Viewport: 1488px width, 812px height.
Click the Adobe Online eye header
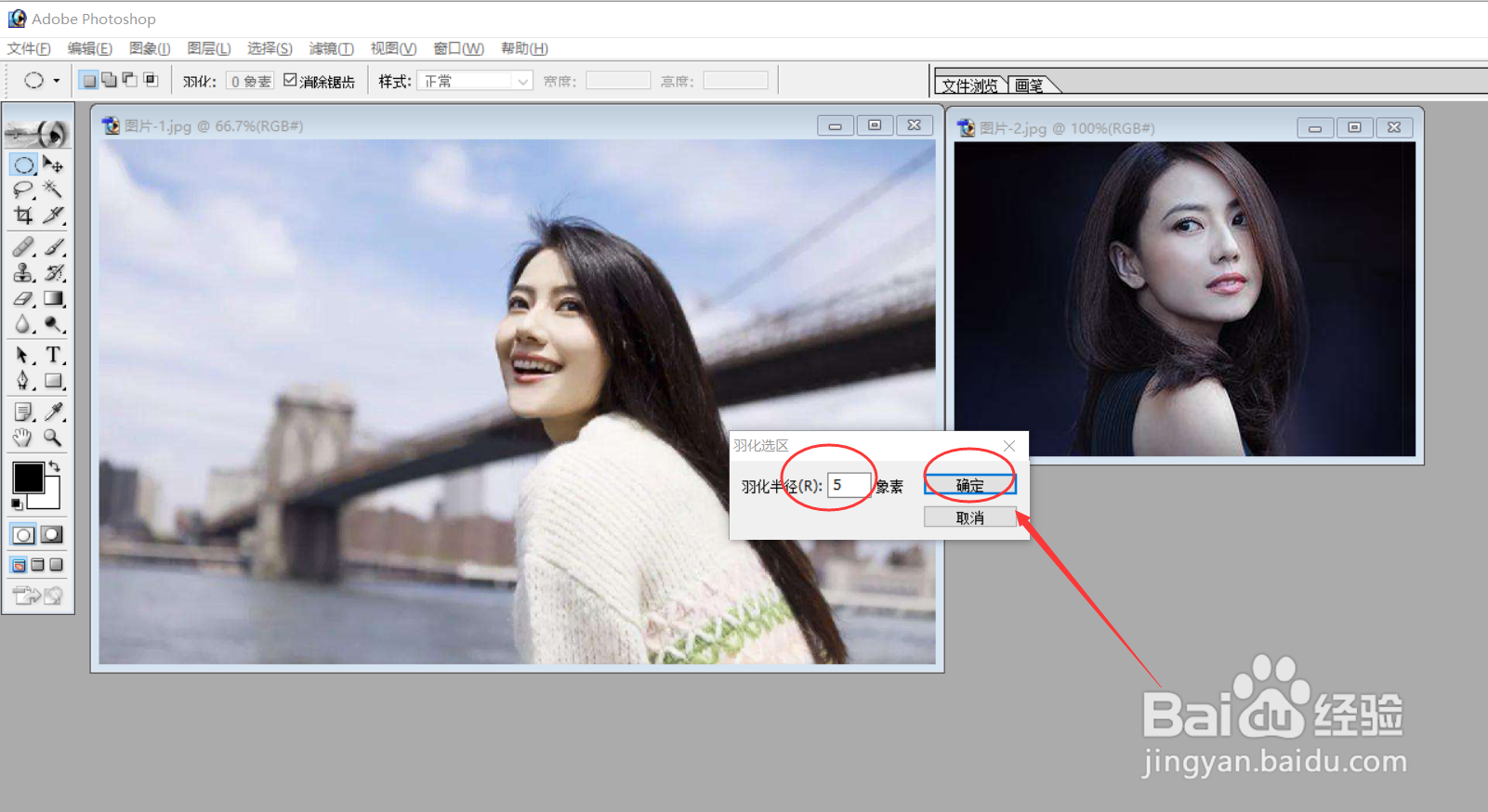[x=38, y=135]
